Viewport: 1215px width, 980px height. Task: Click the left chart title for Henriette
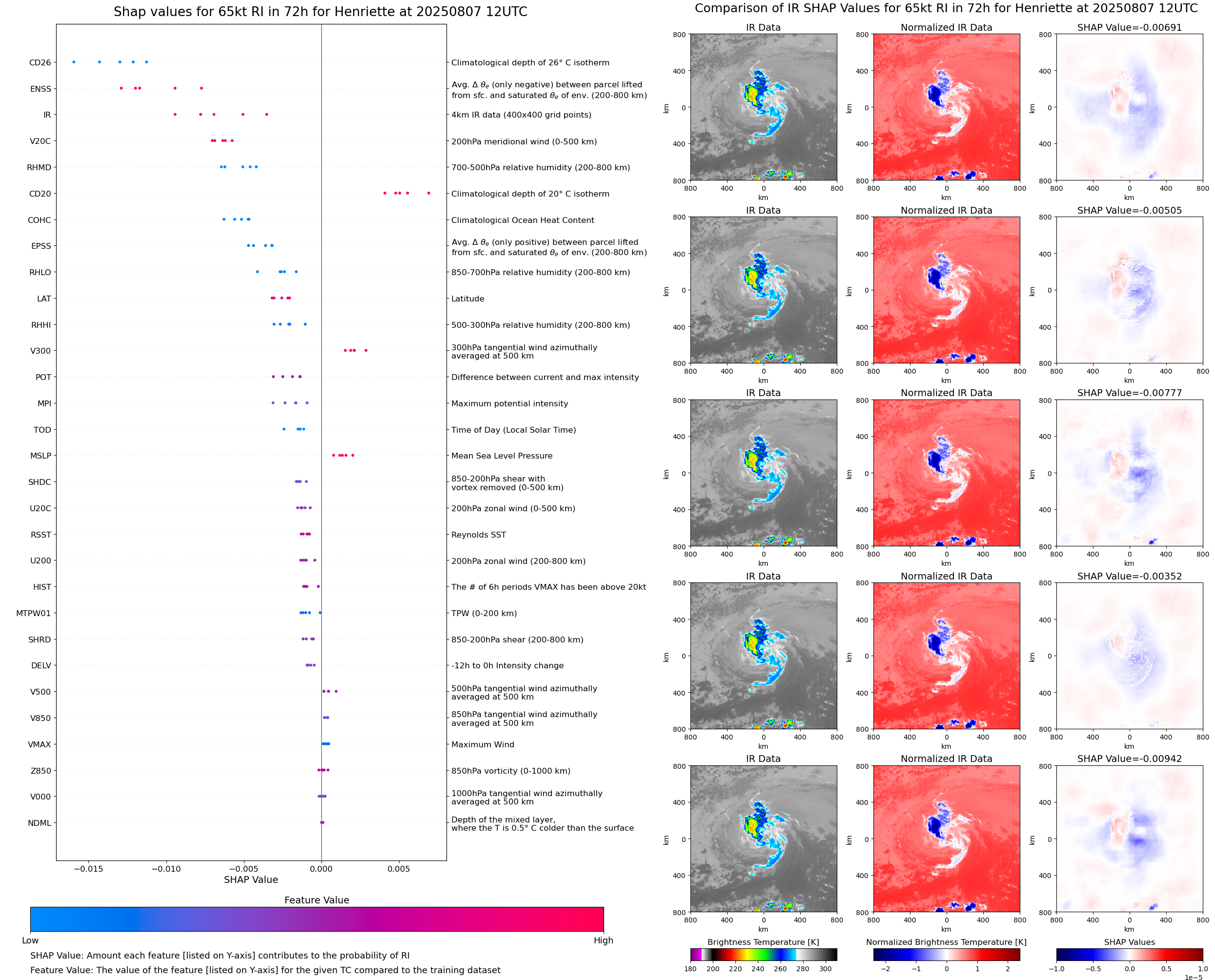pos(320,12)
